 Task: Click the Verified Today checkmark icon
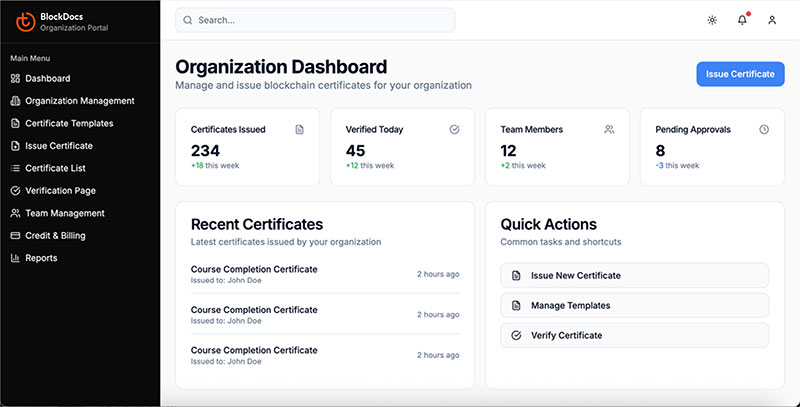[454, 129]
